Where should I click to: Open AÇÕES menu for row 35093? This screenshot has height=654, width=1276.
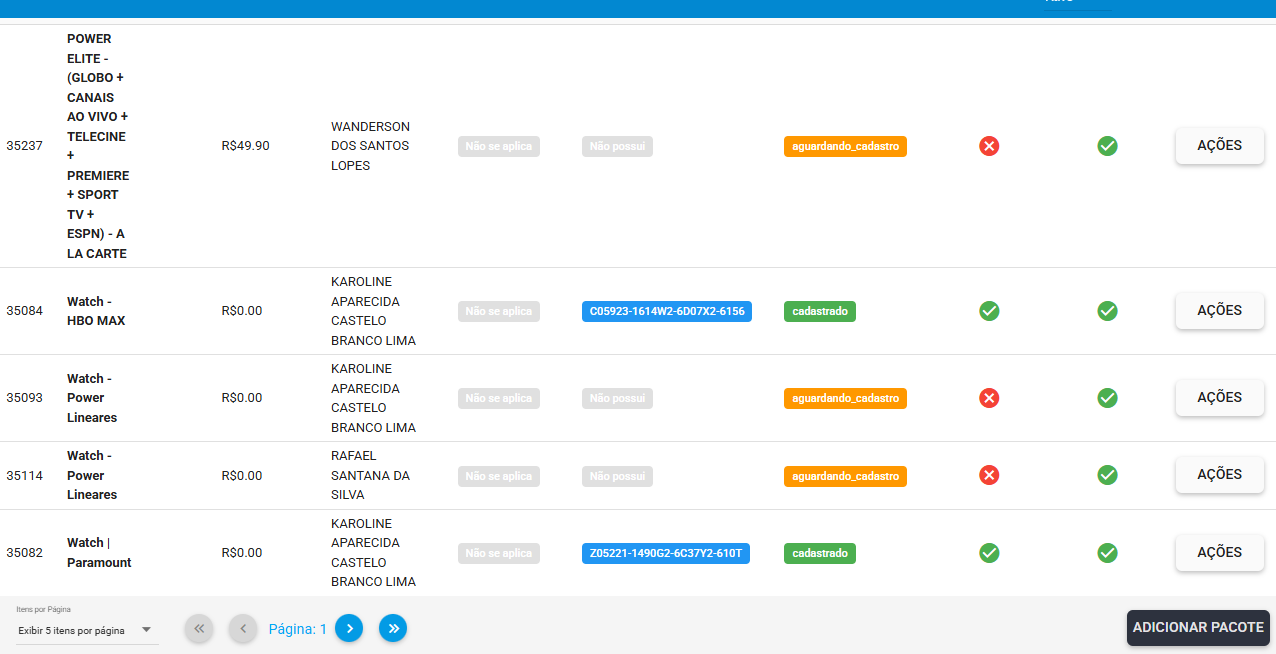(1219, 398)
